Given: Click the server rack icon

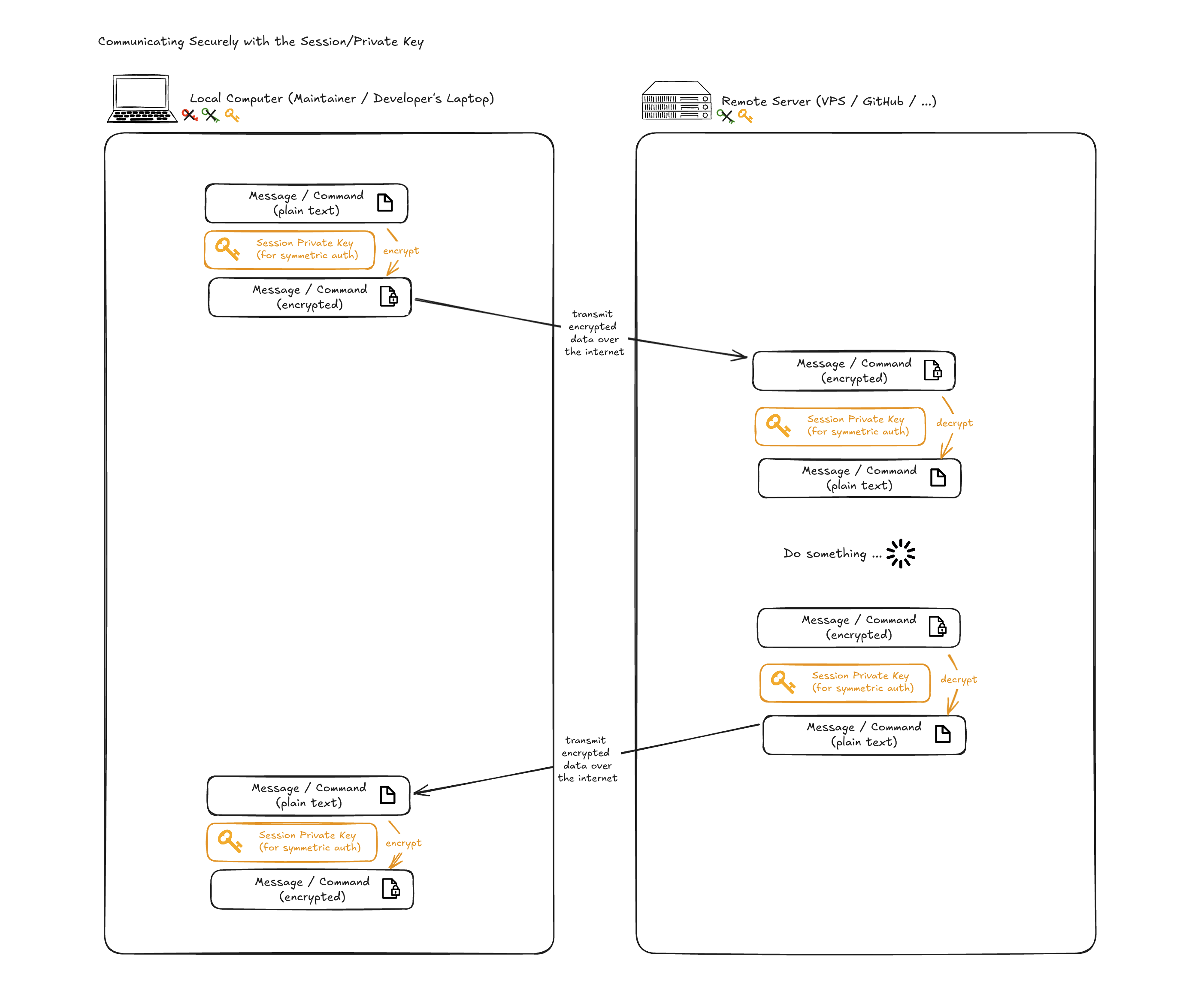Looking at the screenshot, I should point(676,101).
